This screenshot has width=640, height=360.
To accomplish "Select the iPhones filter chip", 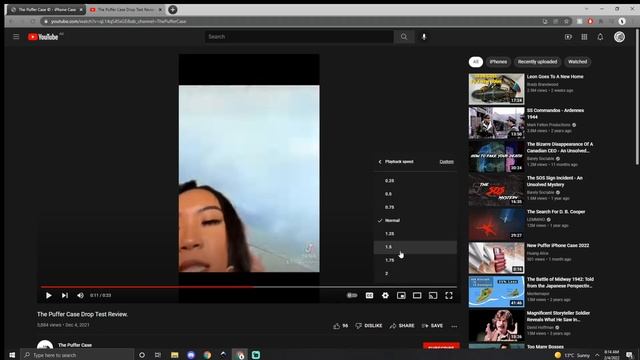I will click(498, 62).
